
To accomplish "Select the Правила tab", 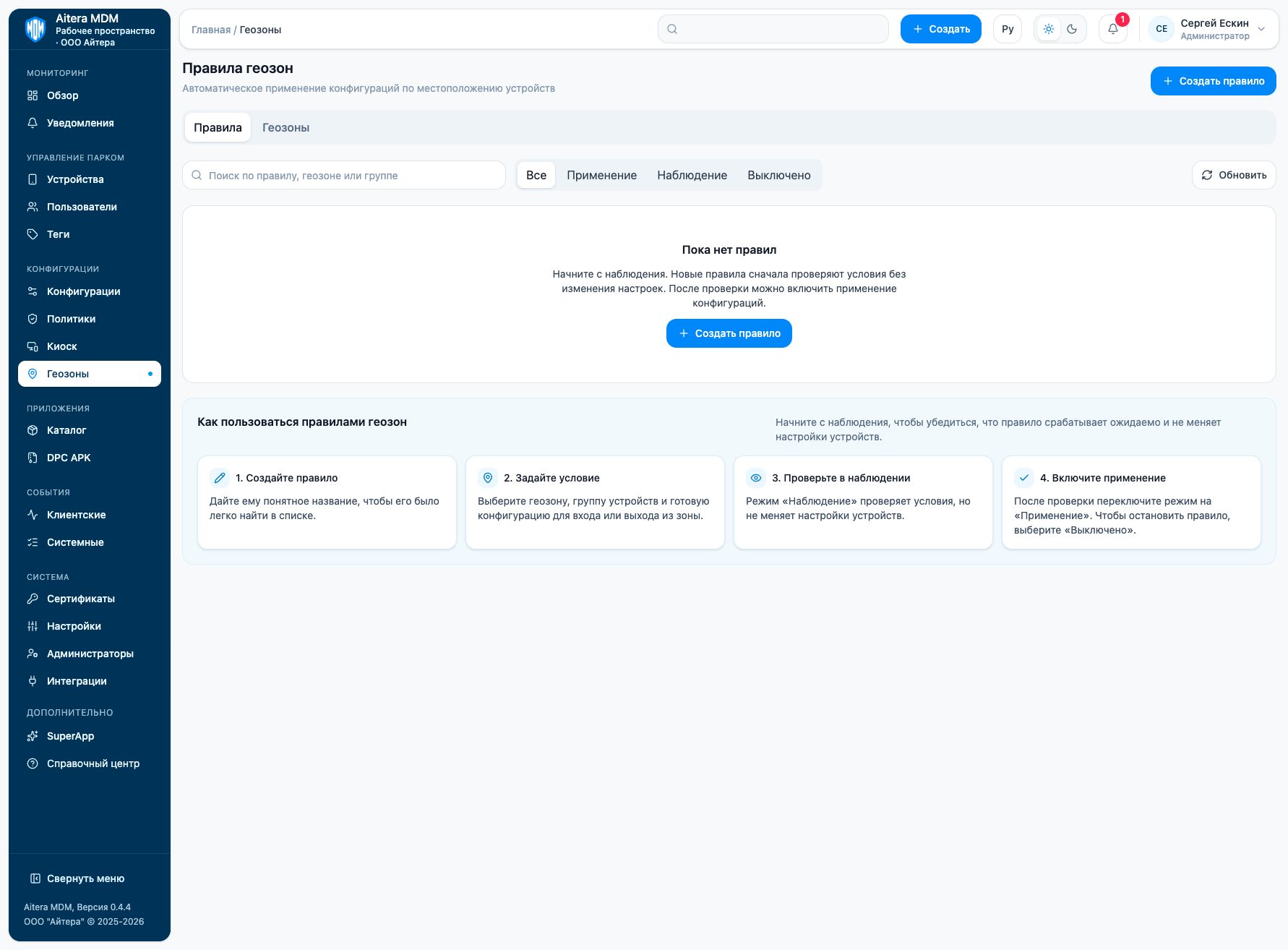I will click(218, 127).
